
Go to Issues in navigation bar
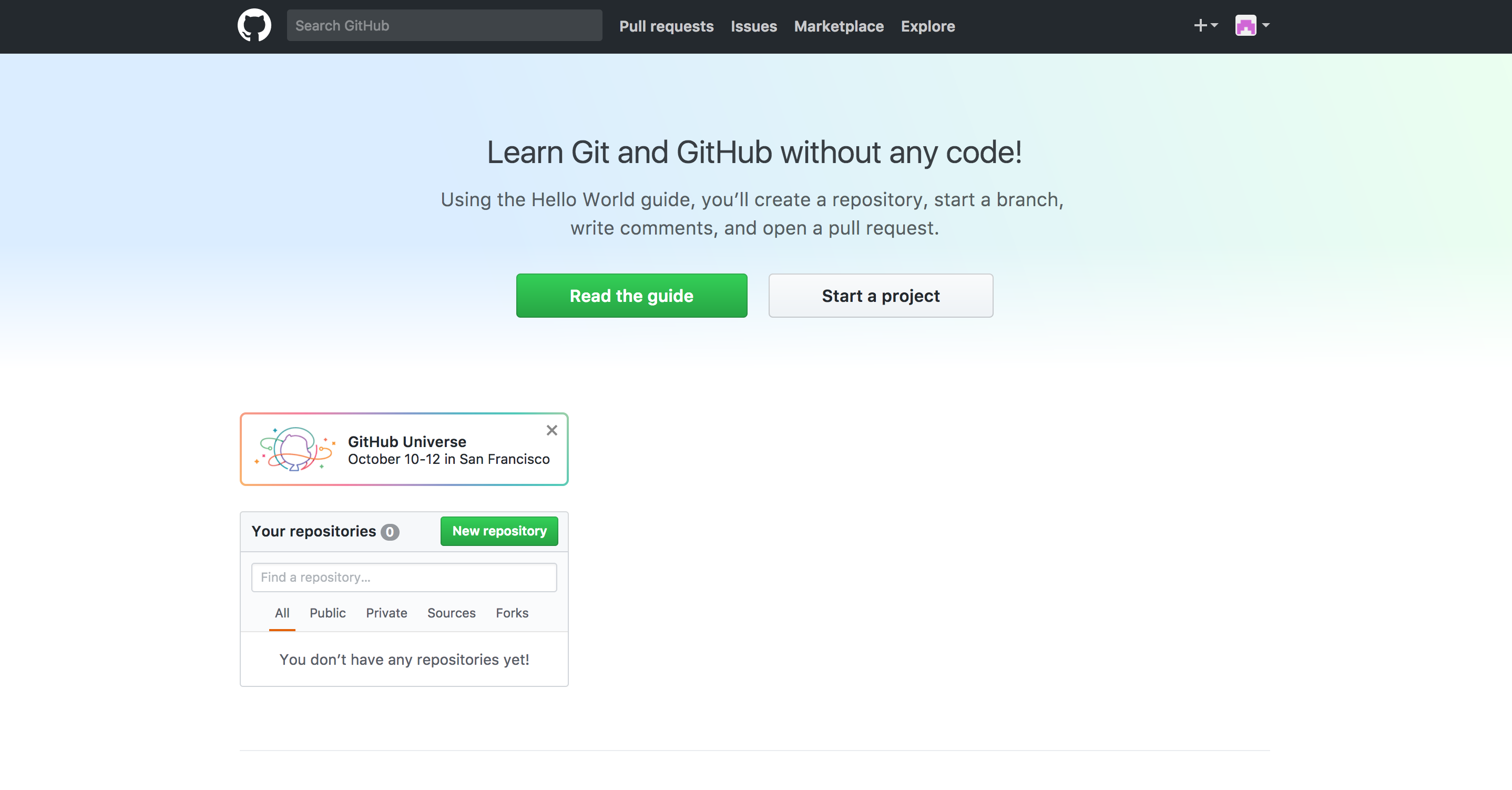[754, 26]
